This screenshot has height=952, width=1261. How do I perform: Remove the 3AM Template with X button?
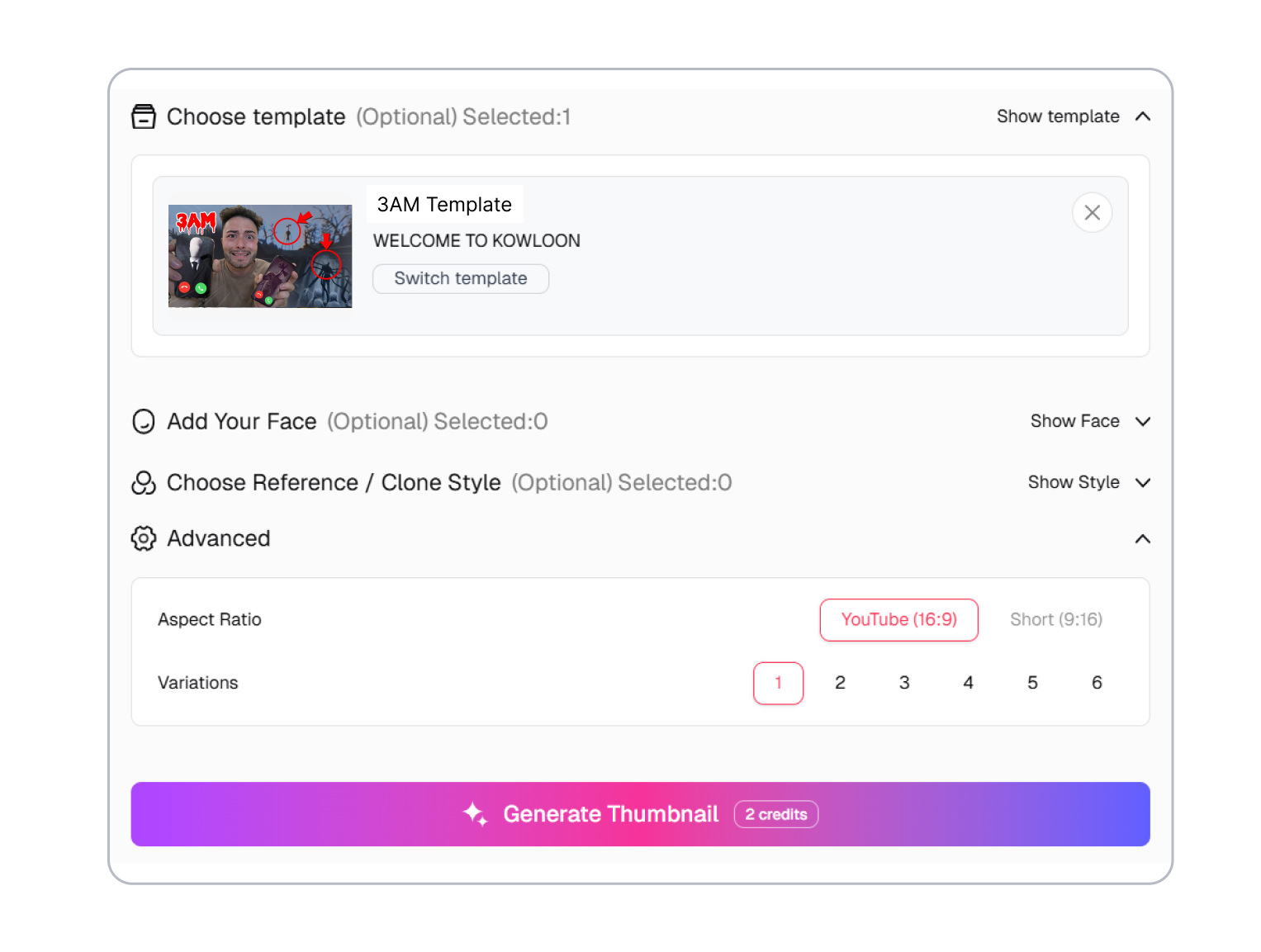click(x=1092, y=212)
